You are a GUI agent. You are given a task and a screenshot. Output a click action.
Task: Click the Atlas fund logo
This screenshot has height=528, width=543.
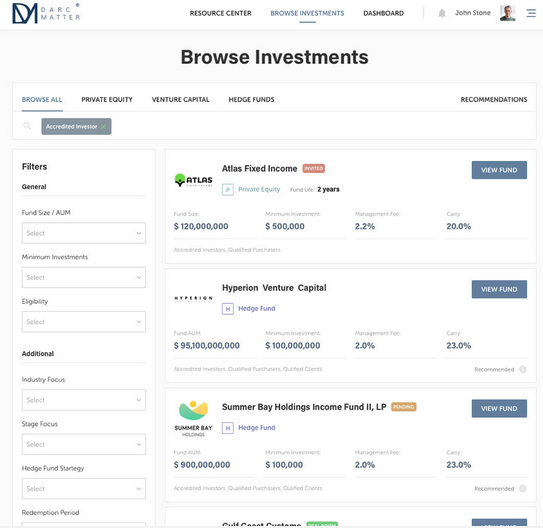193,180
